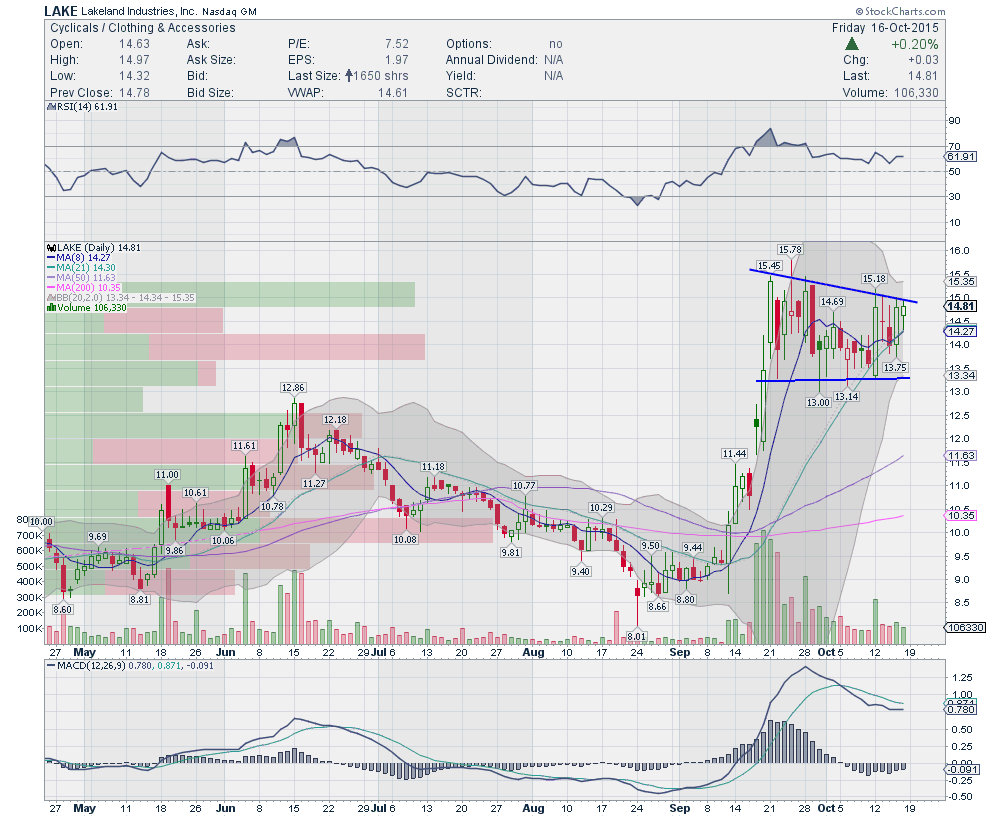Click the VWAP value 14.61

coord(393,92)
